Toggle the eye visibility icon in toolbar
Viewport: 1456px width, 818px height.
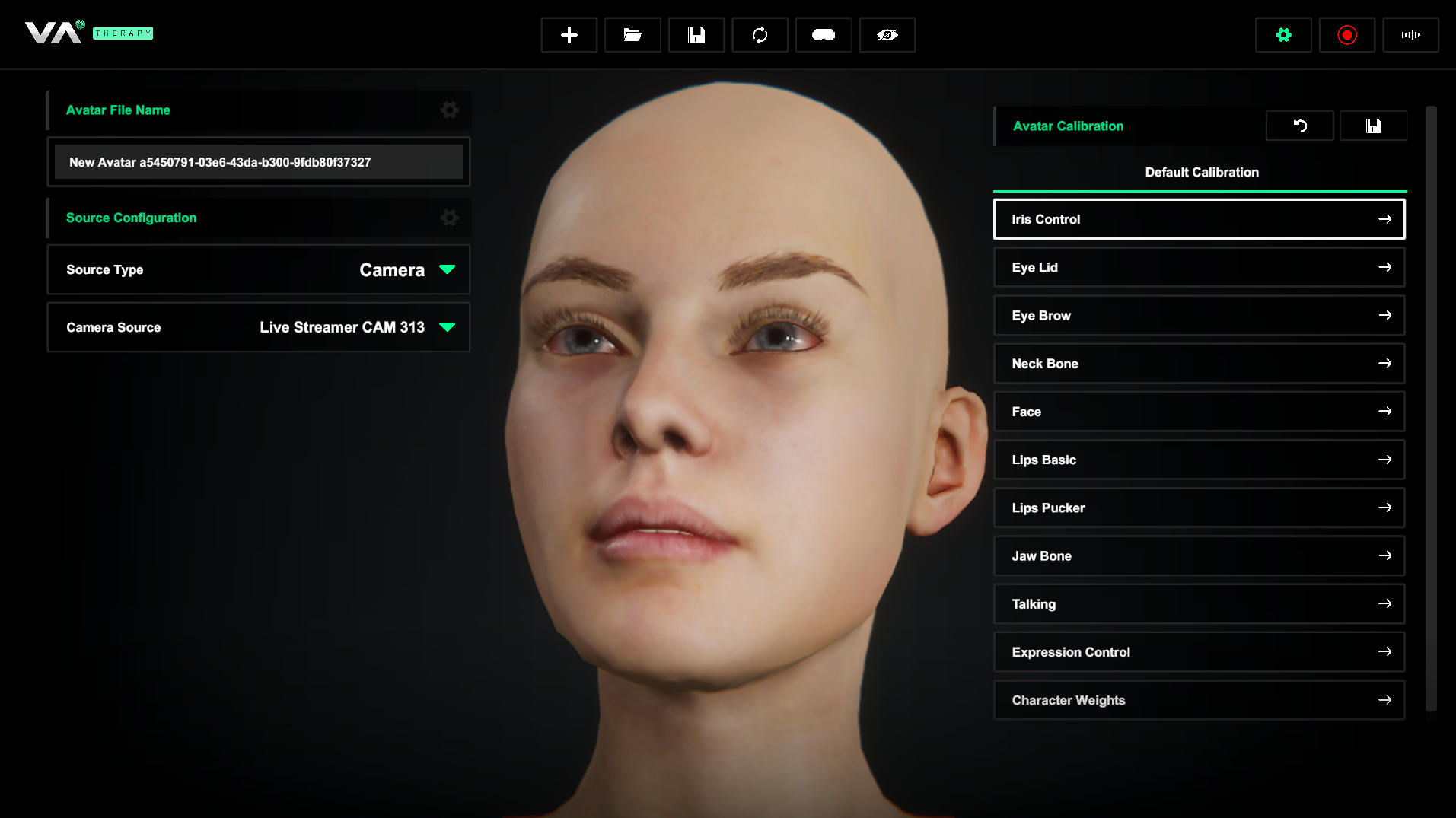[887, 35]
